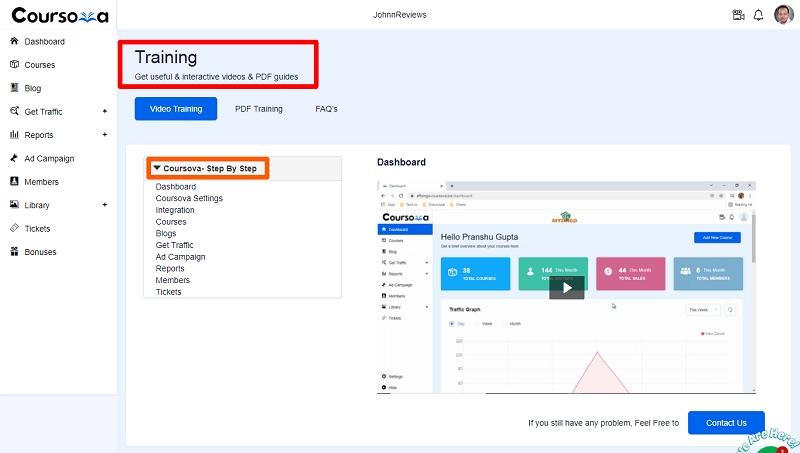Select the Week radio button in video

477,324
